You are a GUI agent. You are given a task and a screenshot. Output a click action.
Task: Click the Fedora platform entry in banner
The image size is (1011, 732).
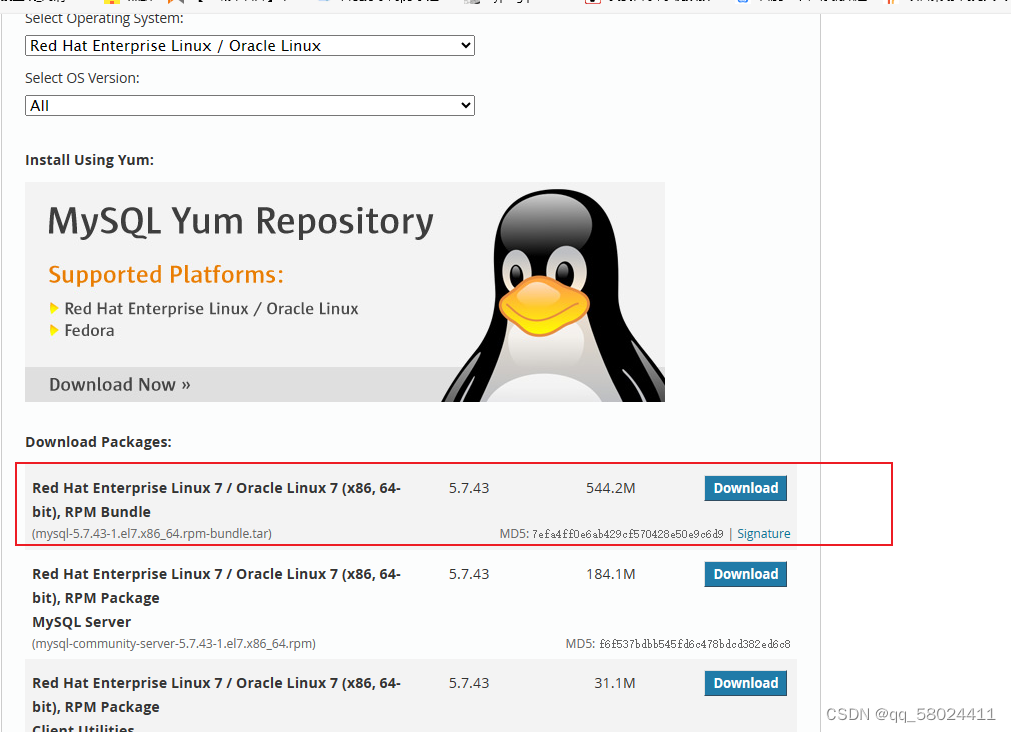pyautogui.click(x=89, y=331)
